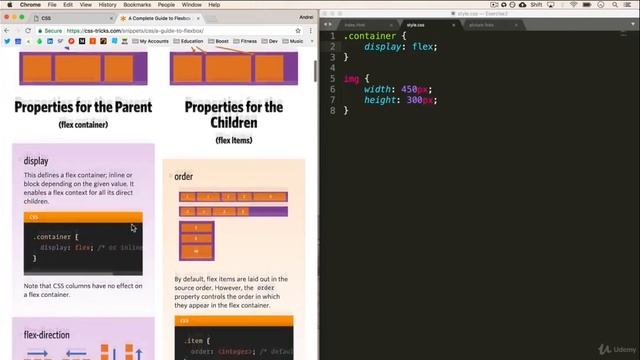
Task: Show more bookmarks overflow arrow
Action: pyautogui.click(x=312, y=41)
